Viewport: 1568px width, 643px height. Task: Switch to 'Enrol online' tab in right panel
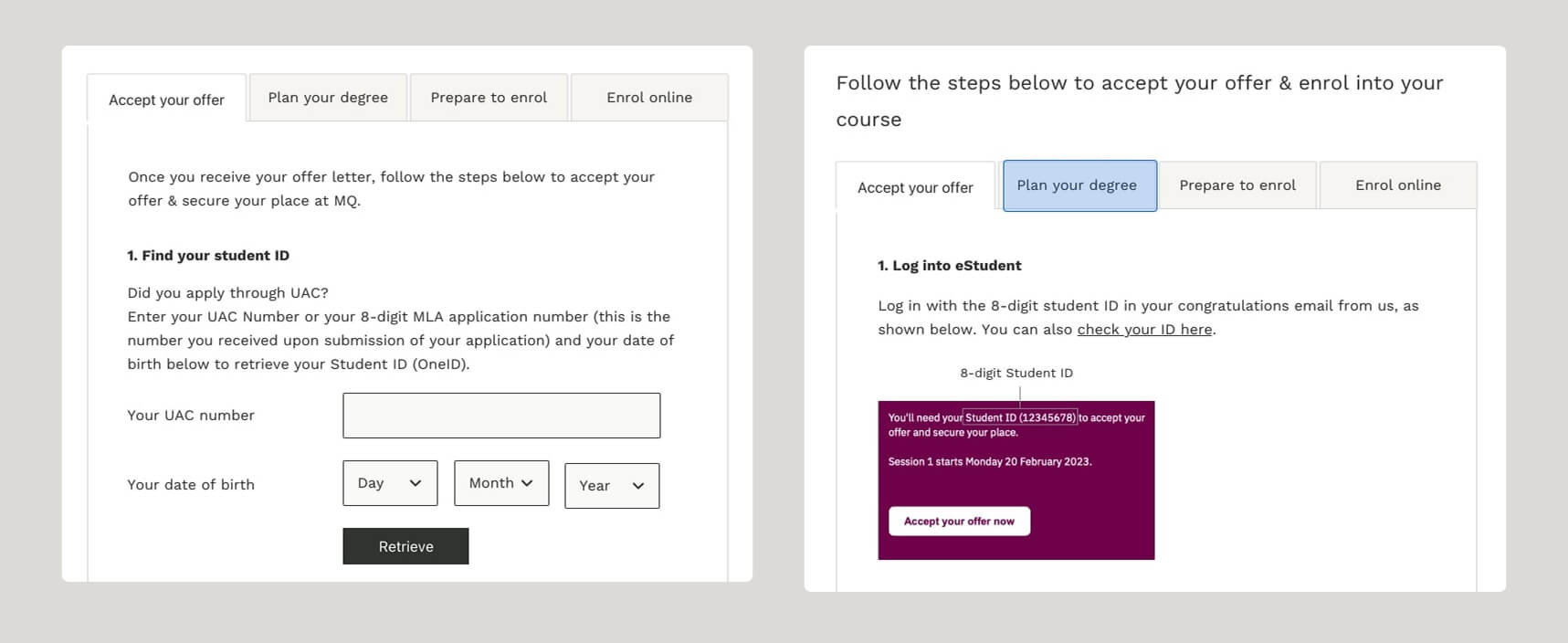coord(1398,185)
